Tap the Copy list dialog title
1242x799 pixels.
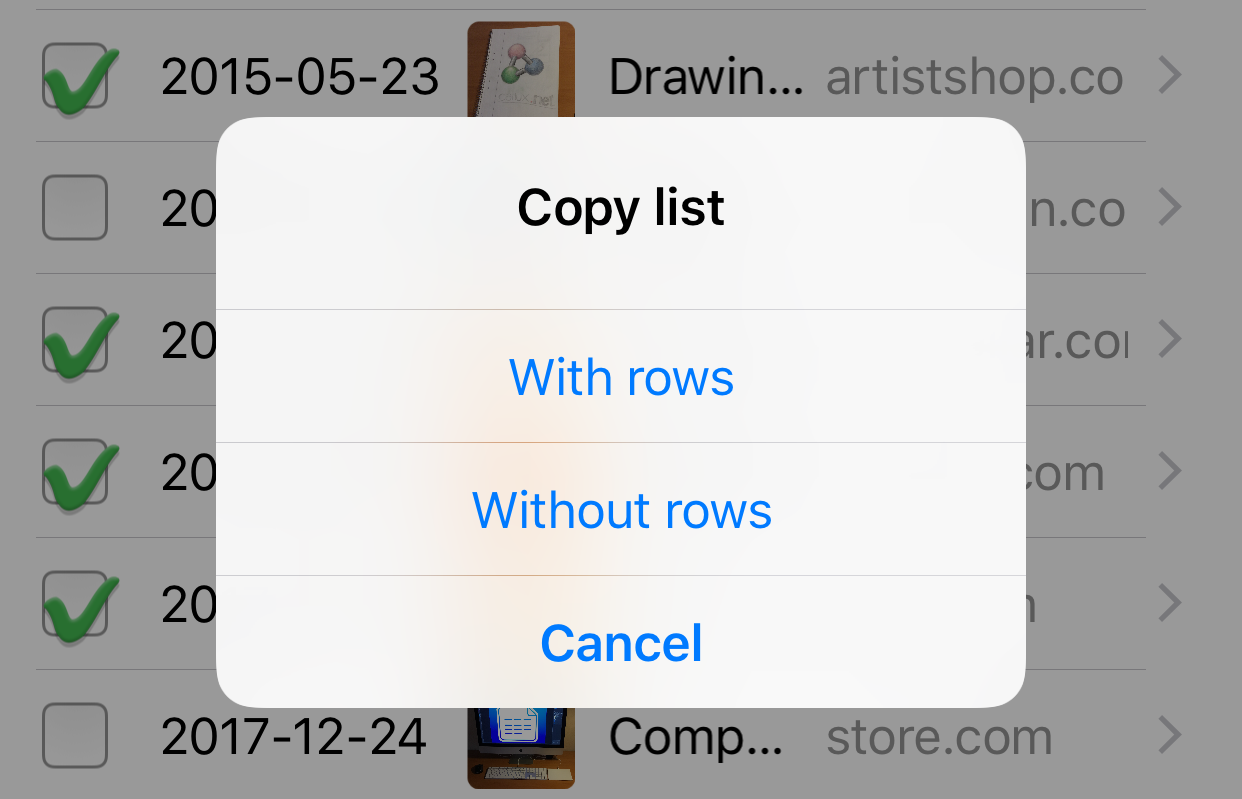click(x=621, y=208)
